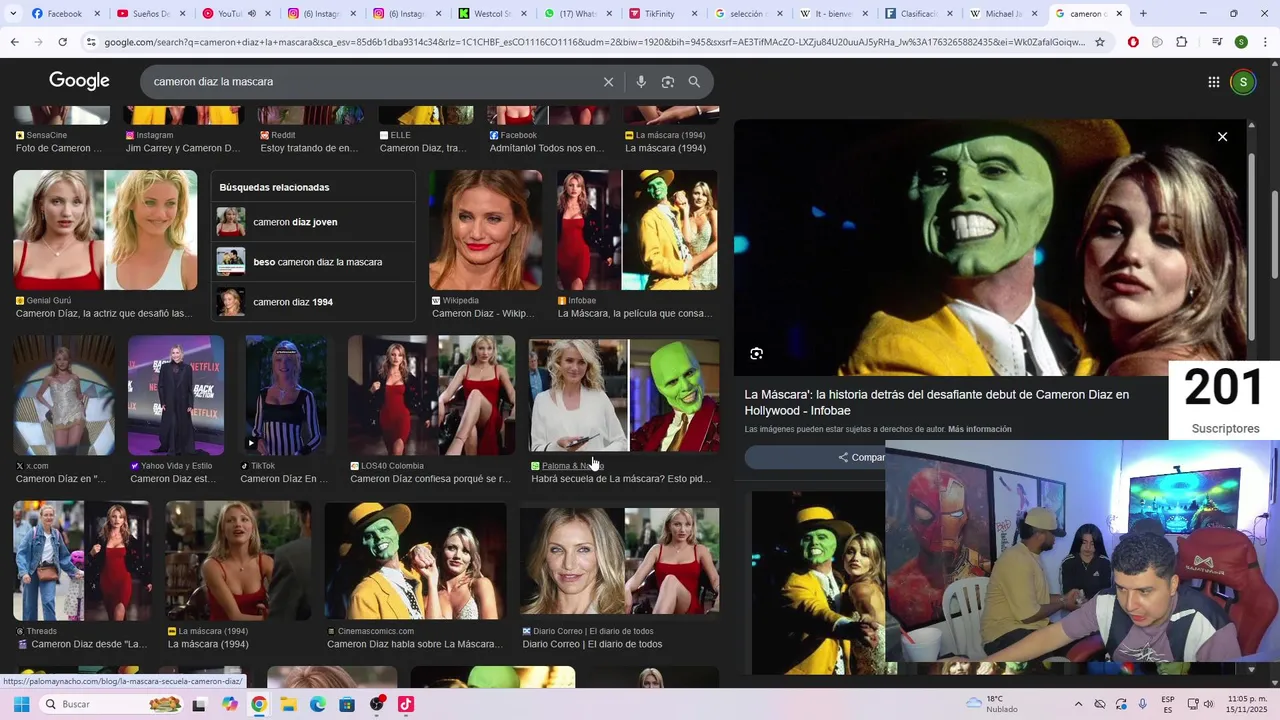Open the volume control in system tray
Image resolution: width=1280 pixels, height=720 pixels.
tap(1208, 704)
